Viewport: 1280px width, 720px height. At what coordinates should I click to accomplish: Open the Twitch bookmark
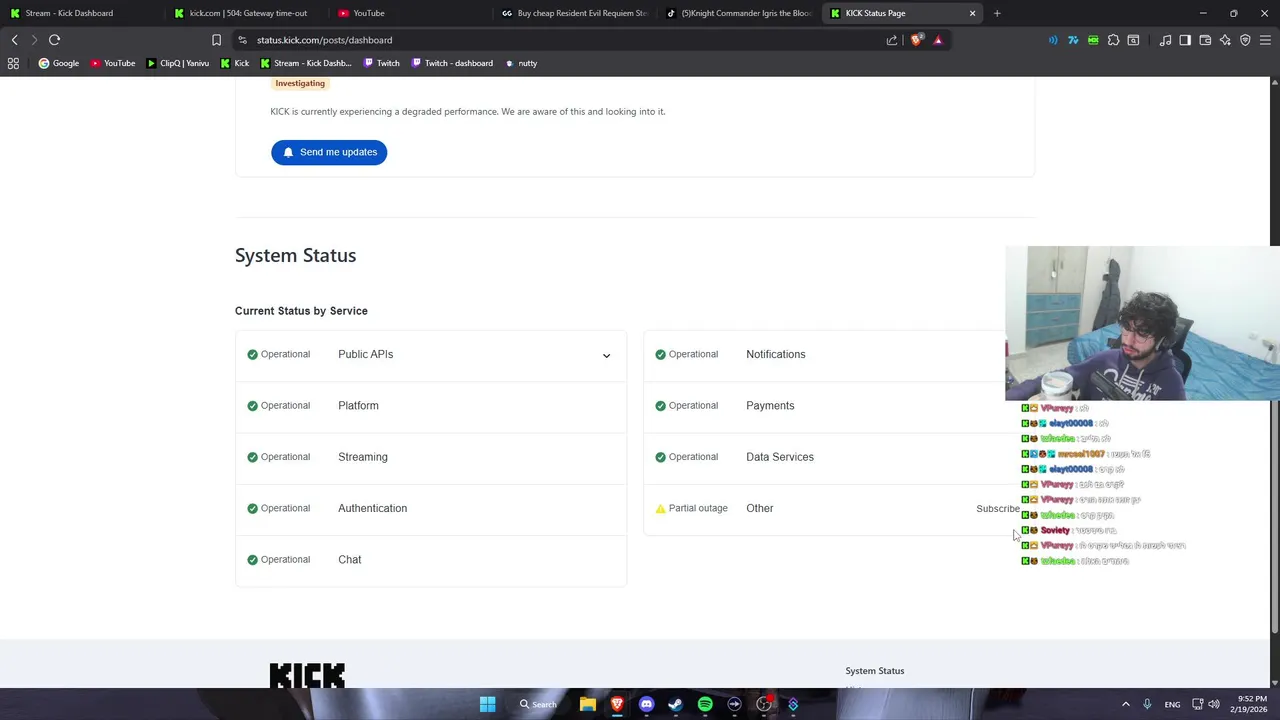pyautogui.click(x=382, y=63)
